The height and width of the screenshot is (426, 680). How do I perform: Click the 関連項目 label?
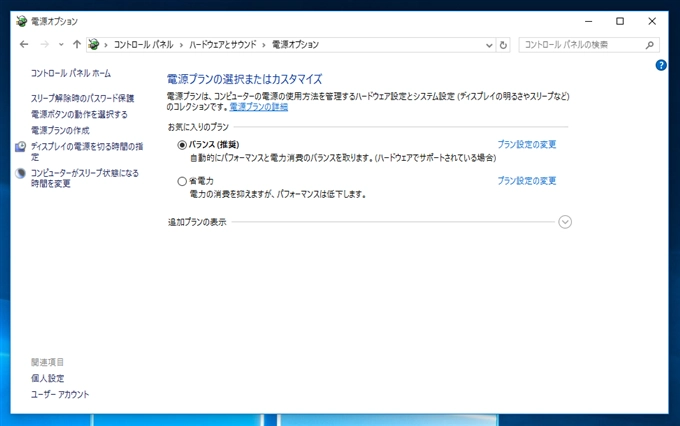tap(47, 362)
